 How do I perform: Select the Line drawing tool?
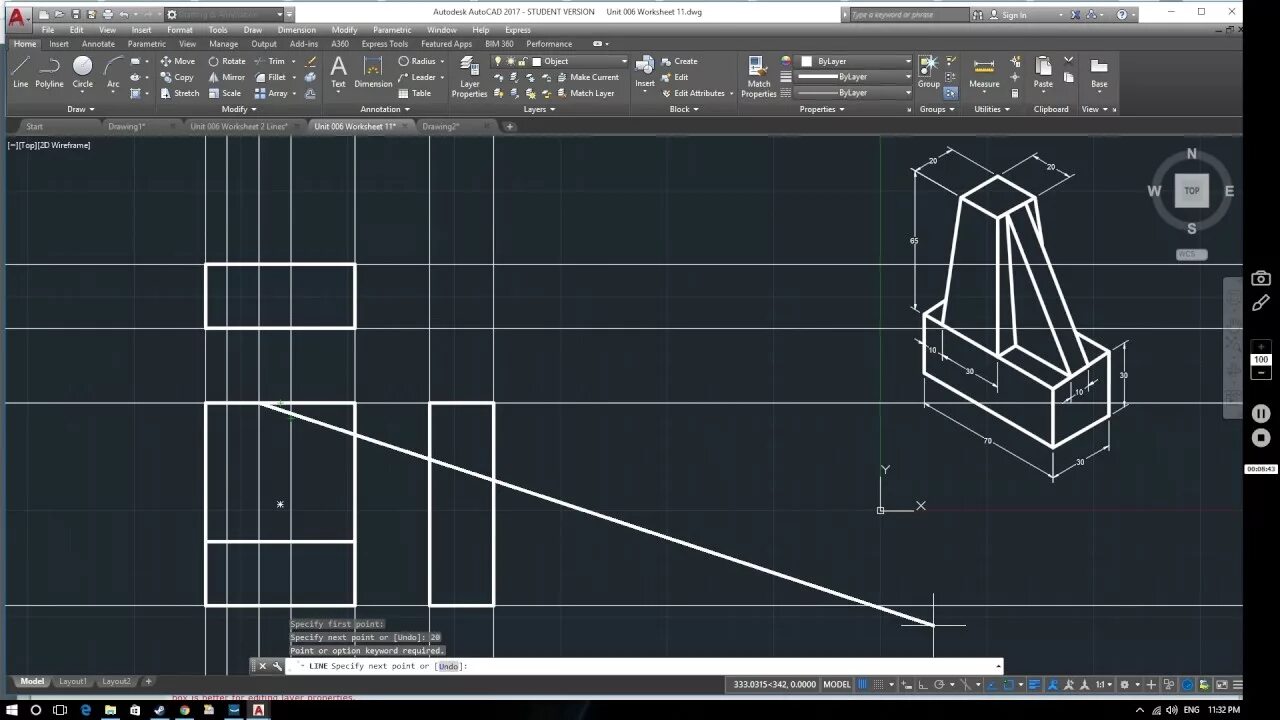[21, 72]
